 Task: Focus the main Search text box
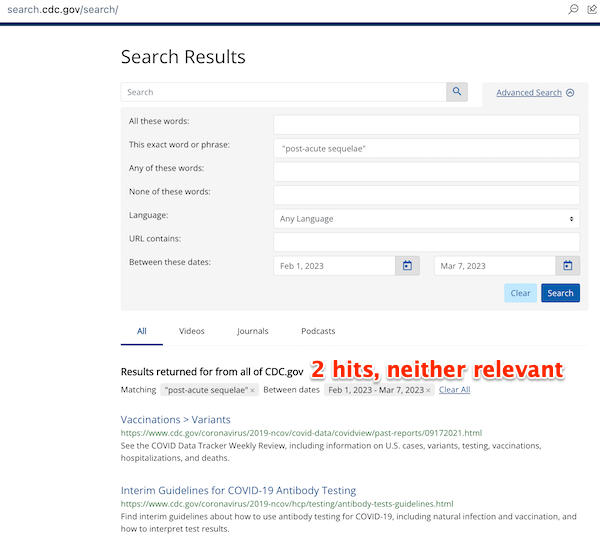pyautogui.click(x=284, y=92)
